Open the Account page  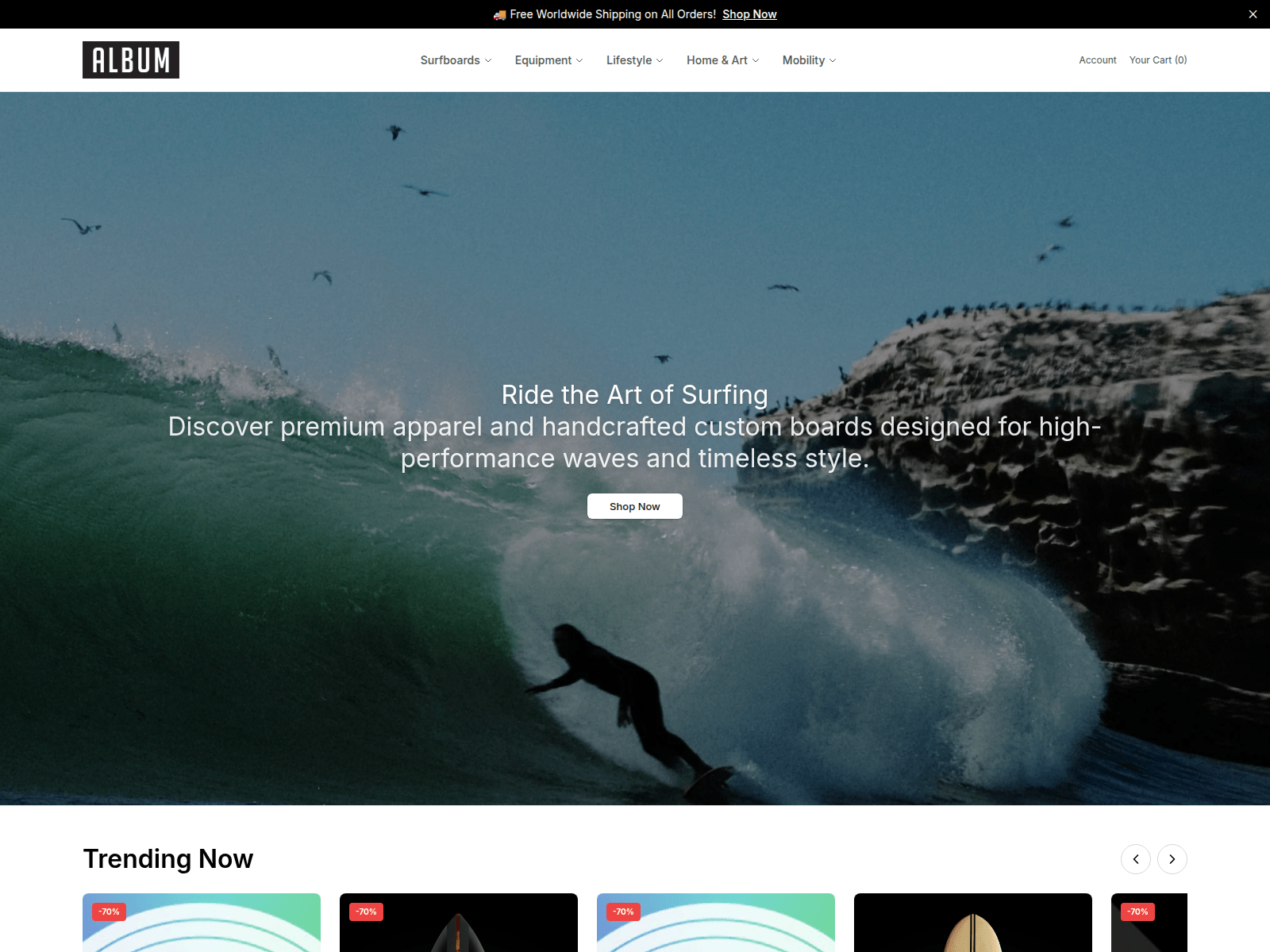[x=1097, y=60]
